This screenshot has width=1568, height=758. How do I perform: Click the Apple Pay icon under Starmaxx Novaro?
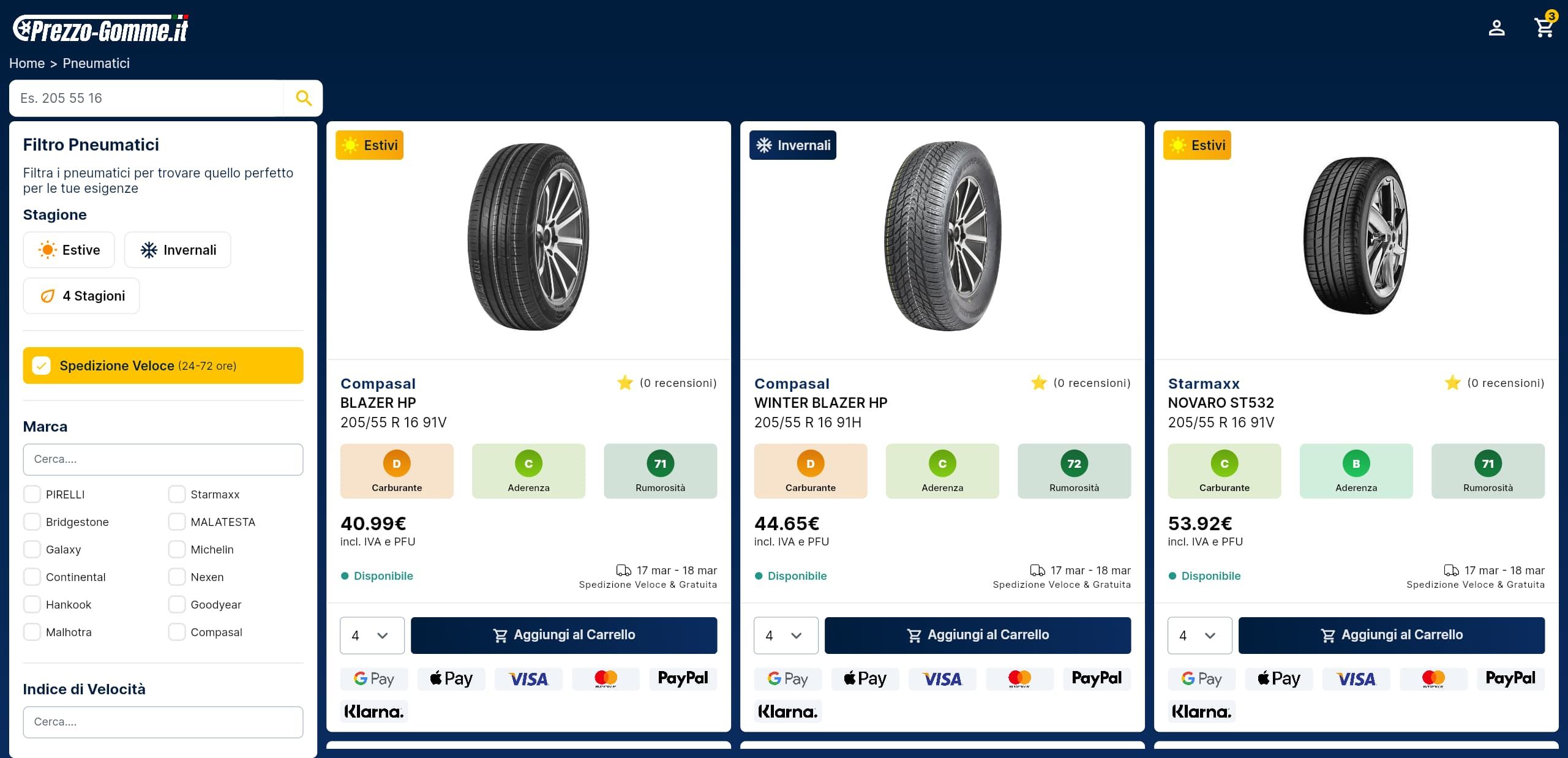point(1278,678)
